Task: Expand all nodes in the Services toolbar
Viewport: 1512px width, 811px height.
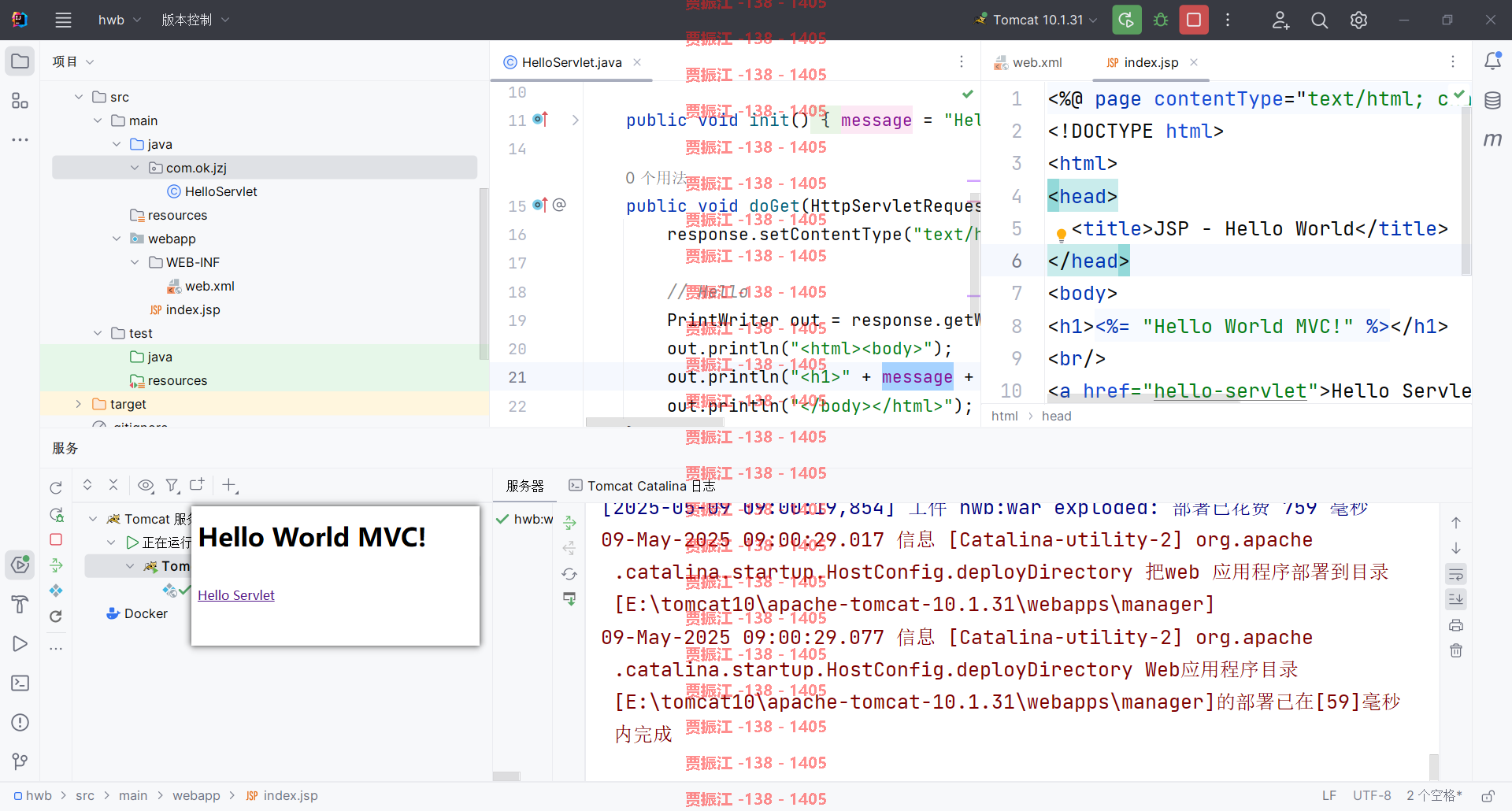Action: [87, 485]
